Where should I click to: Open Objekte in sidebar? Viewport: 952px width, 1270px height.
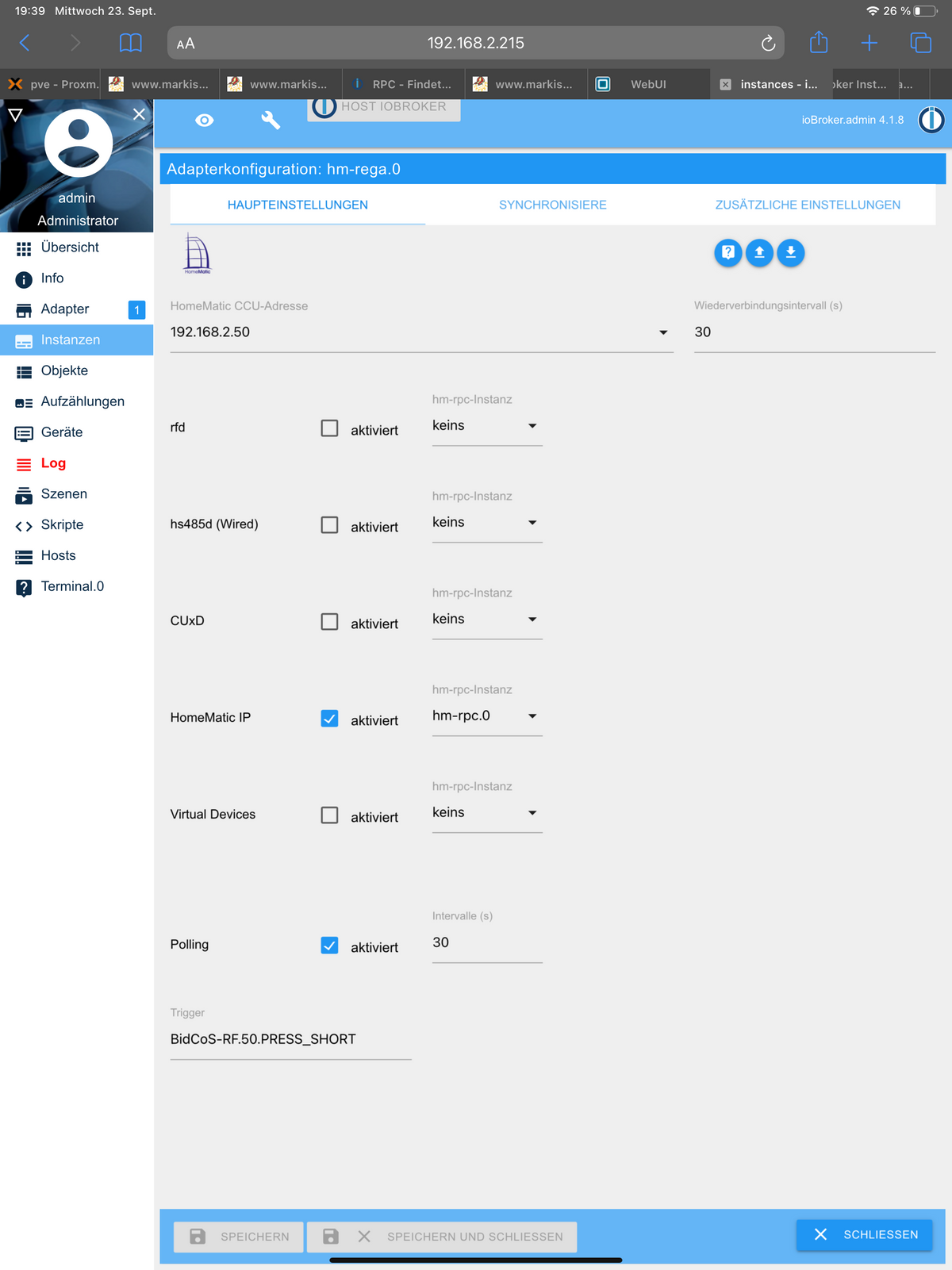(x=77, y=371)
